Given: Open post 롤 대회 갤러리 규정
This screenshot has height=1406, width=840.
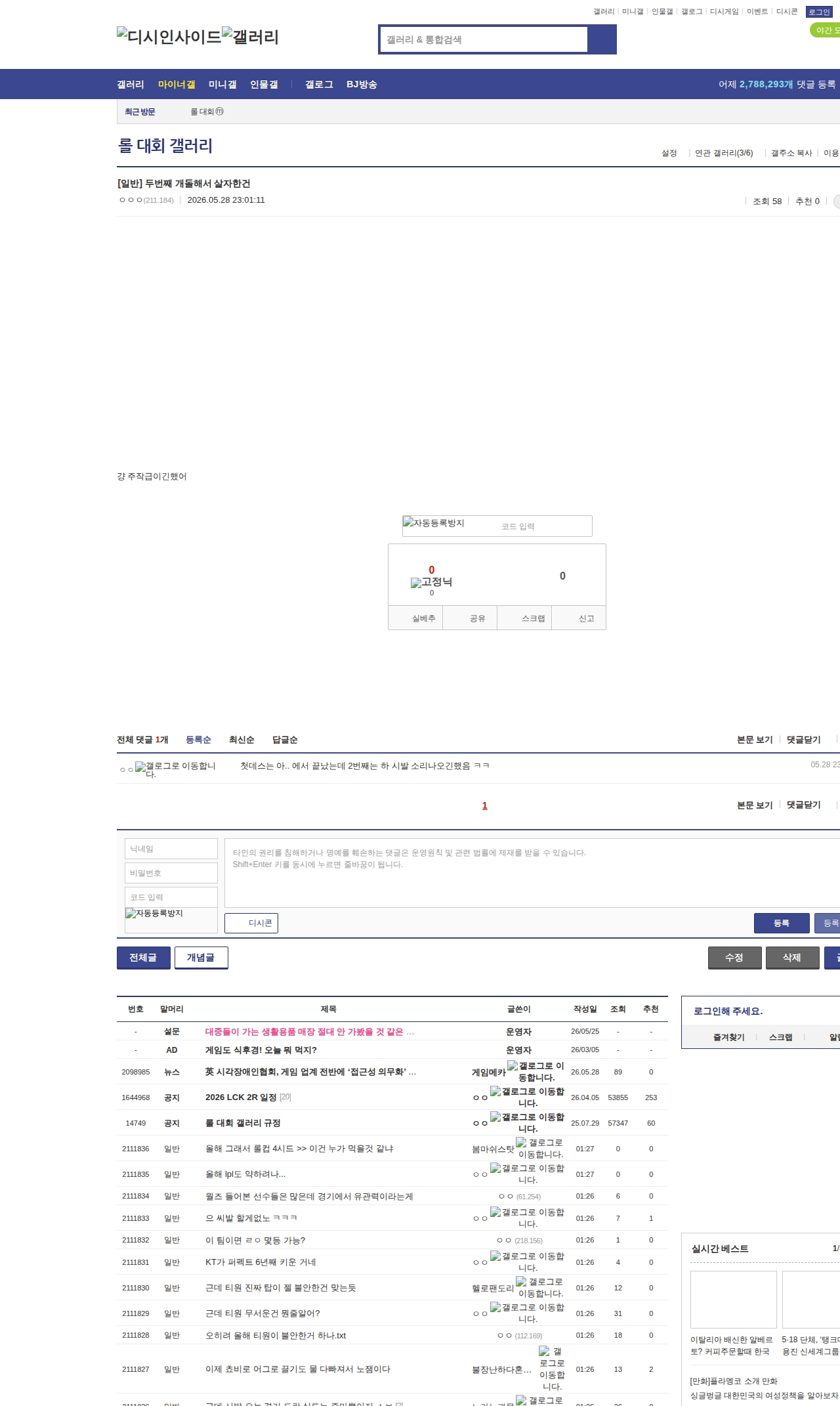Looking at the screenshot, I should click(x=243, y=1122).
